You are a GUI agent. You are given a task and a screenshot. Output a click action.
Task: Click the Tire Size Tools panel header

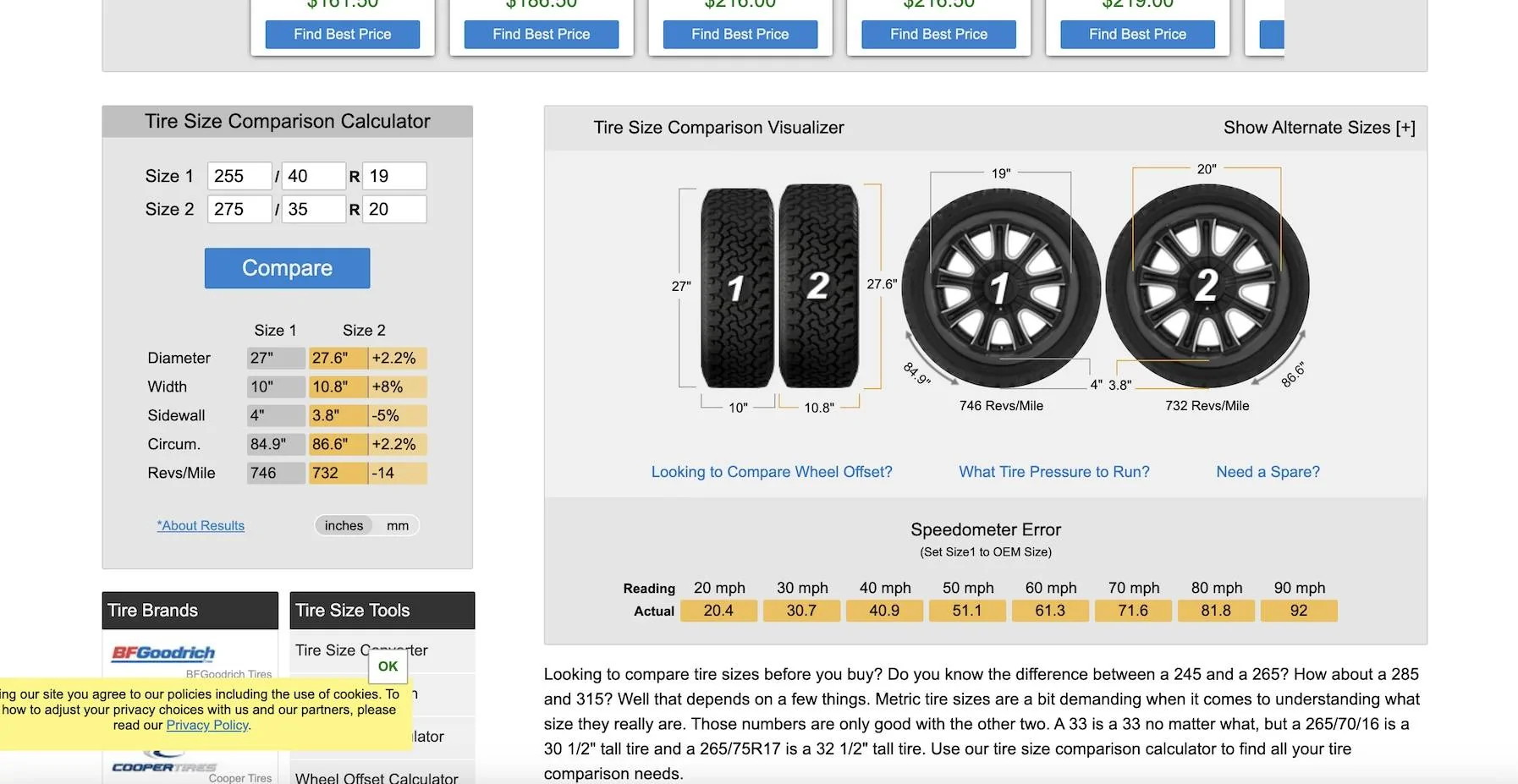[x=382, y=611]
